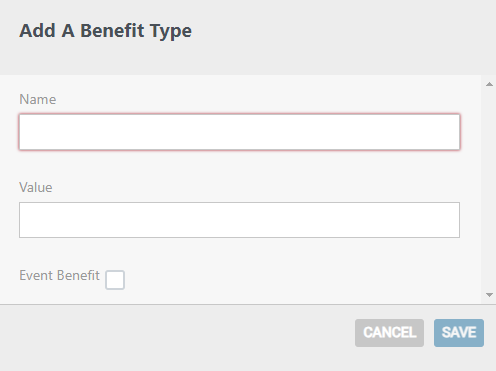Tick the Event Benefit checkbox
The width and height of the screenshot is (496, 371).
[115, 280]
